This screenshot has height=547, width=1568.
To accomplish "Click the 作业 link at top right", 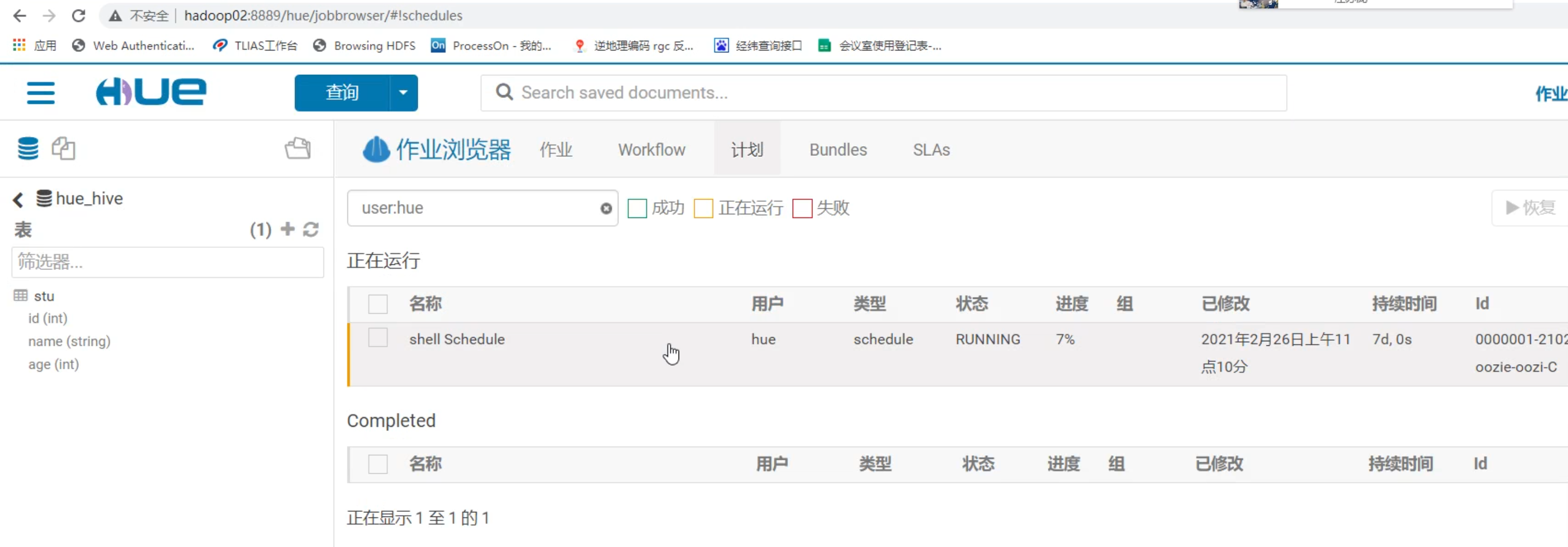I will tap(1552, 94).
